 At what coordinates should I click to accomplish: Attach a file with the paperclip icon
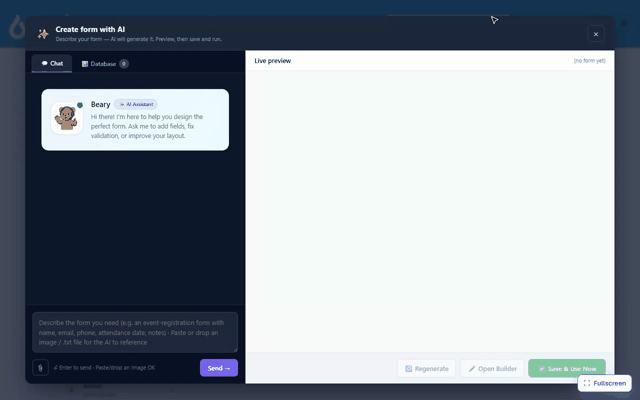point(40,368)
